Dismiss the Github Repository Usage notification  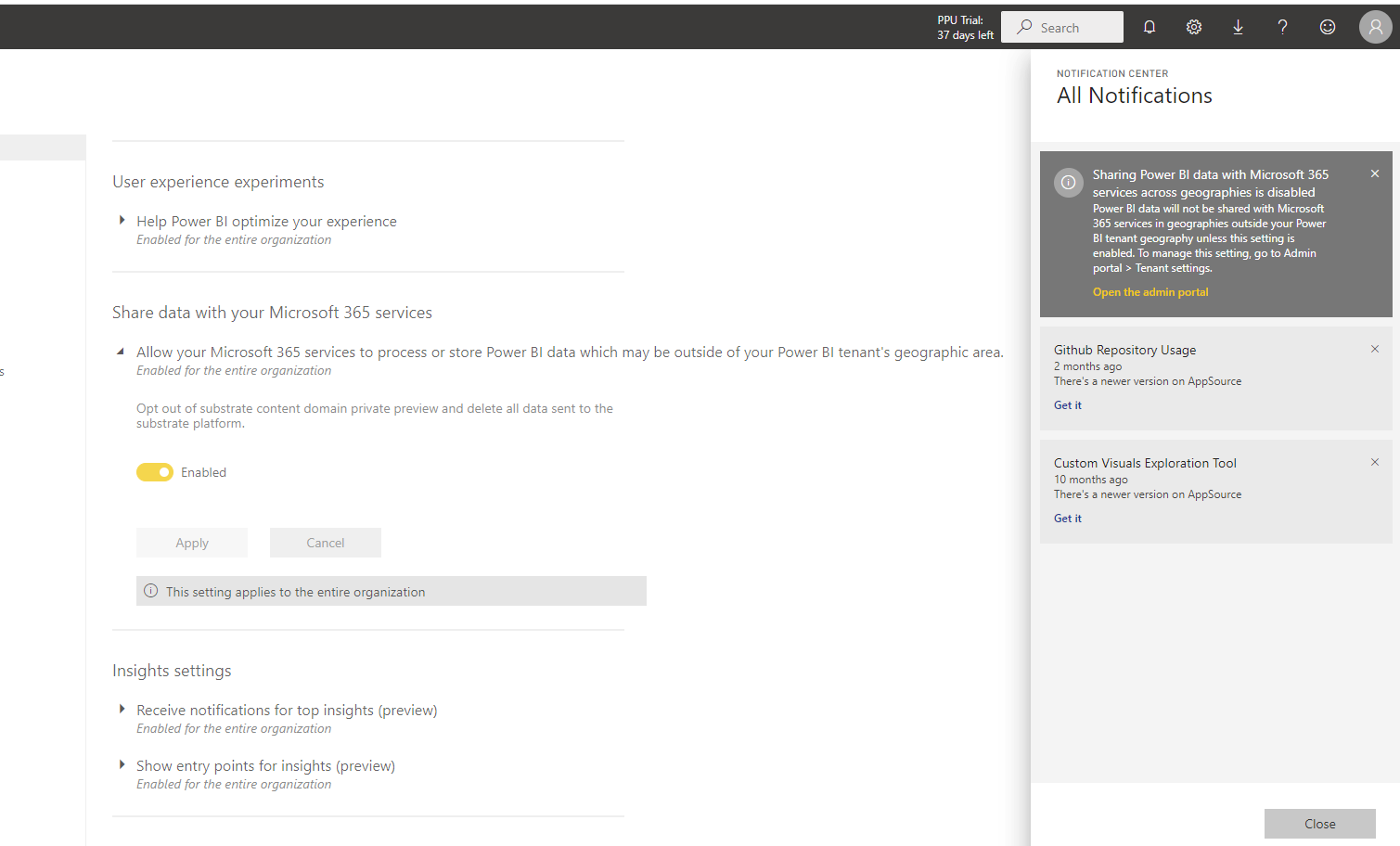[1375, 349]
